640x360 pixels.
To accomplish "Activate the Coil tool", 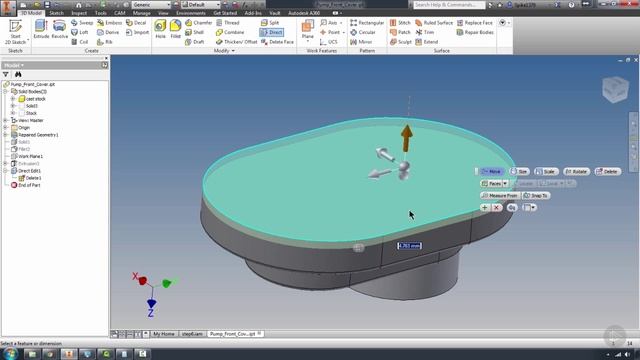I will 80,42.
